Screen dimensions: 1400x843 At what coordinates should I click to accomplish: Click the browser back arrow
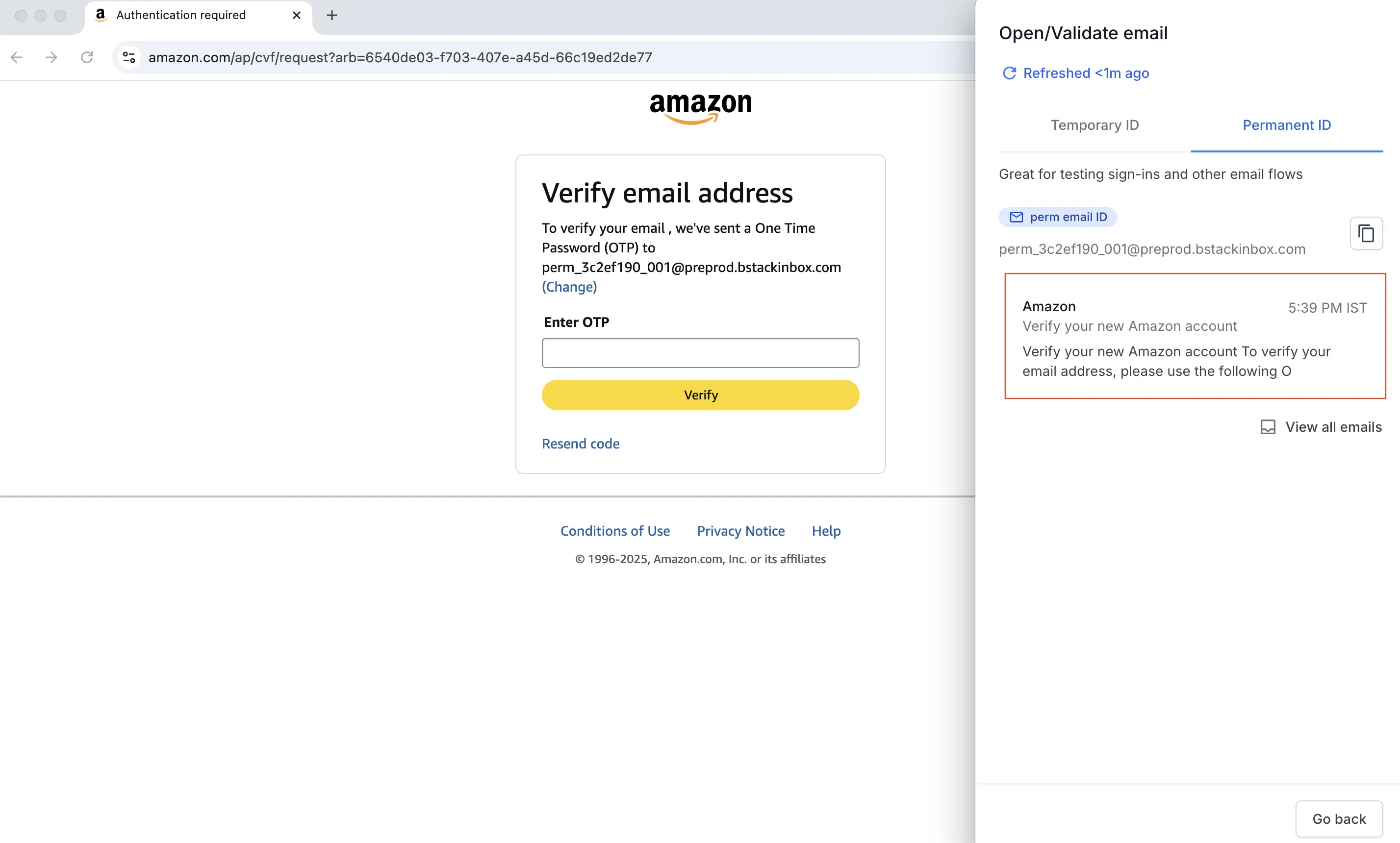pyautogui.click(x=17, y=57)
